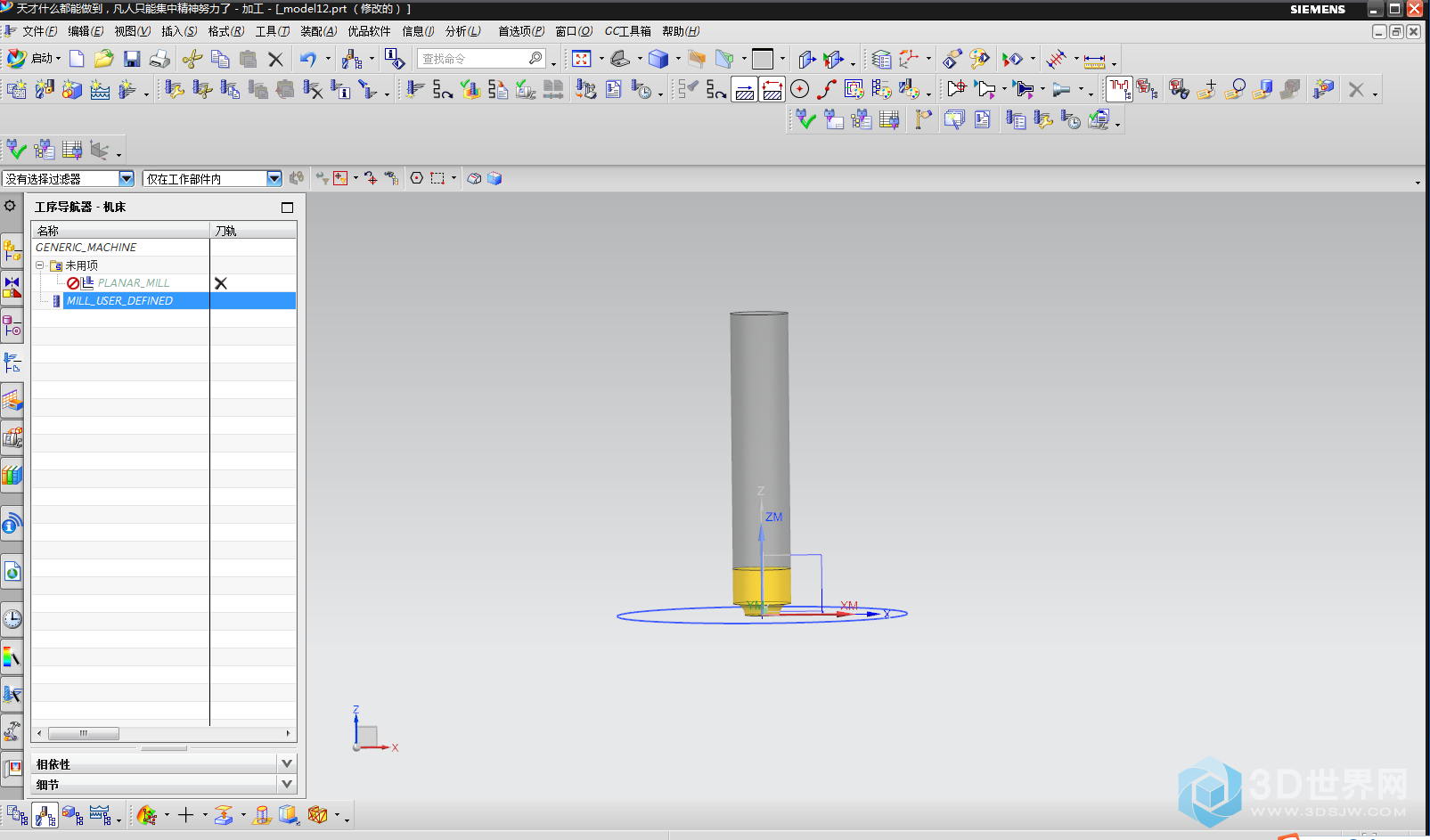The image size is (1430, 840).
Task: Open a file with the folder icon
Action: pos(104,59)
